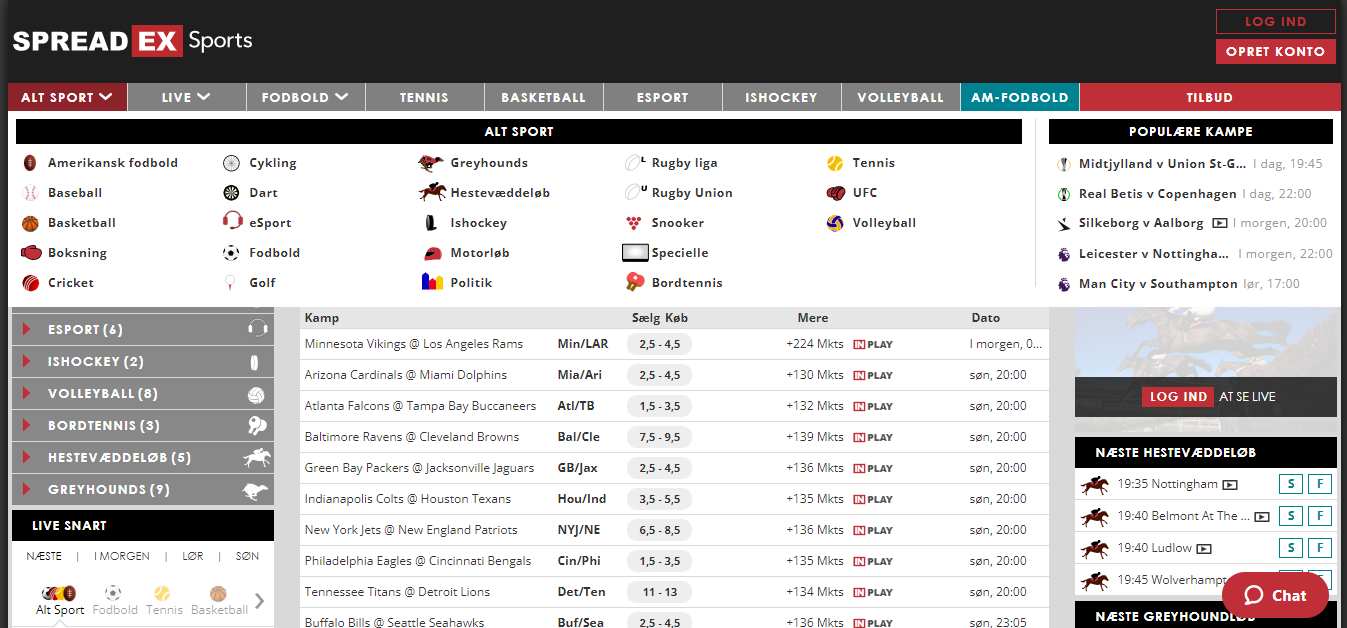Screen dimensions: 1347x628
Task: Click the eSport headset icon
Action: [232, 222]
